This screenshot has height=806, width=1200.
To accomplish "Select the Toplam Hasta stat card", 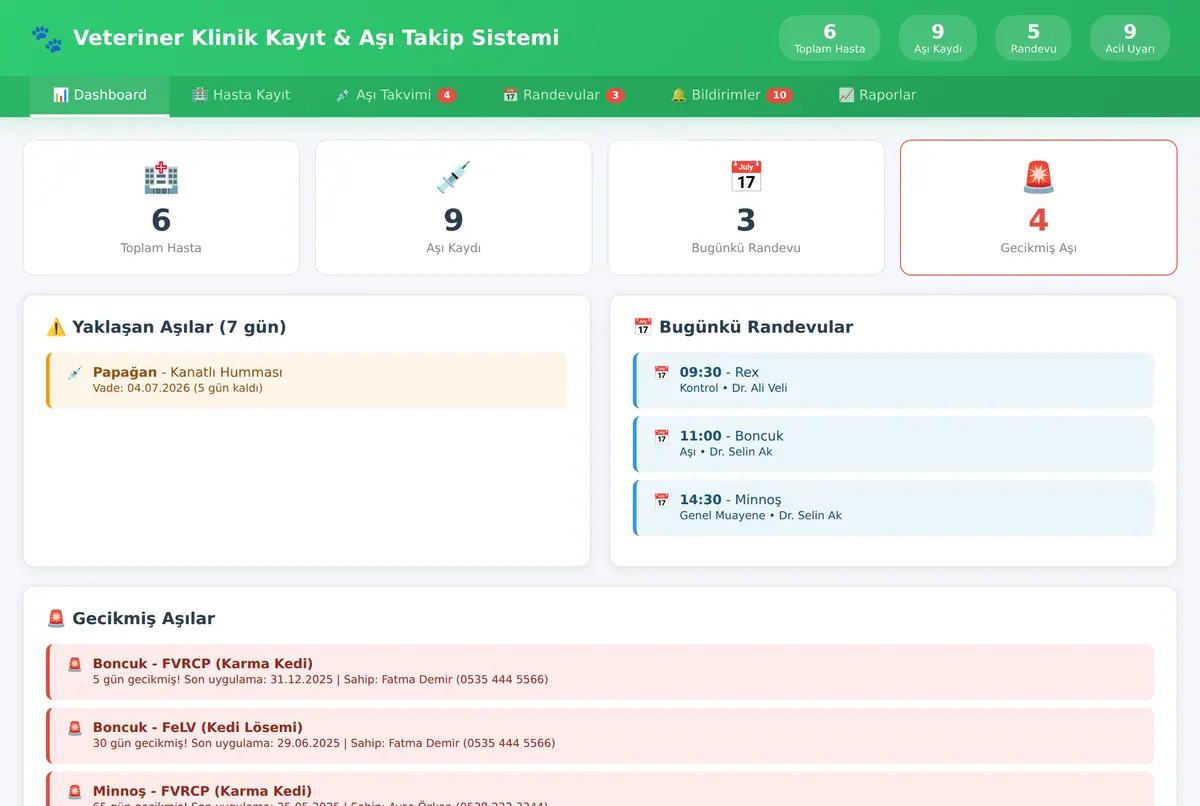I will pos(161,207).
